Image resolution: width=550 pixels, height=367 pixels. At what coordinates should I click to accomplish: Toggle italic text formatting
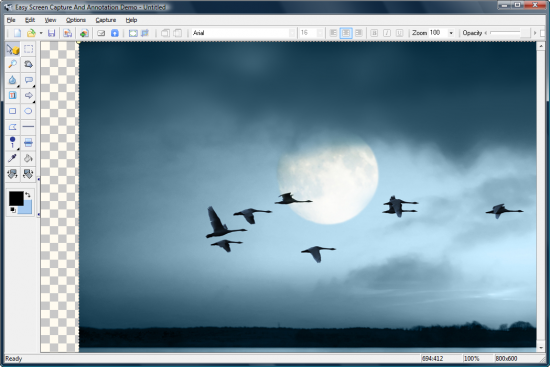point(387,33)
